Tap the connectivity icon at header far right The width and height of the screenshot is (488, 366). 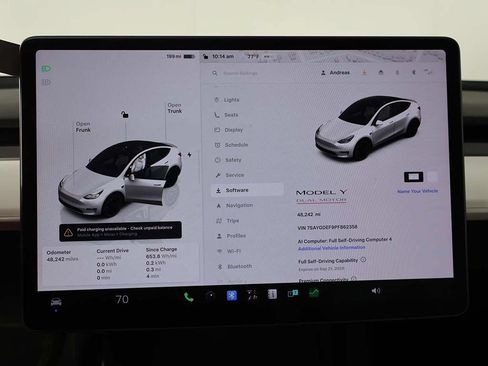(x=428, y=72)
